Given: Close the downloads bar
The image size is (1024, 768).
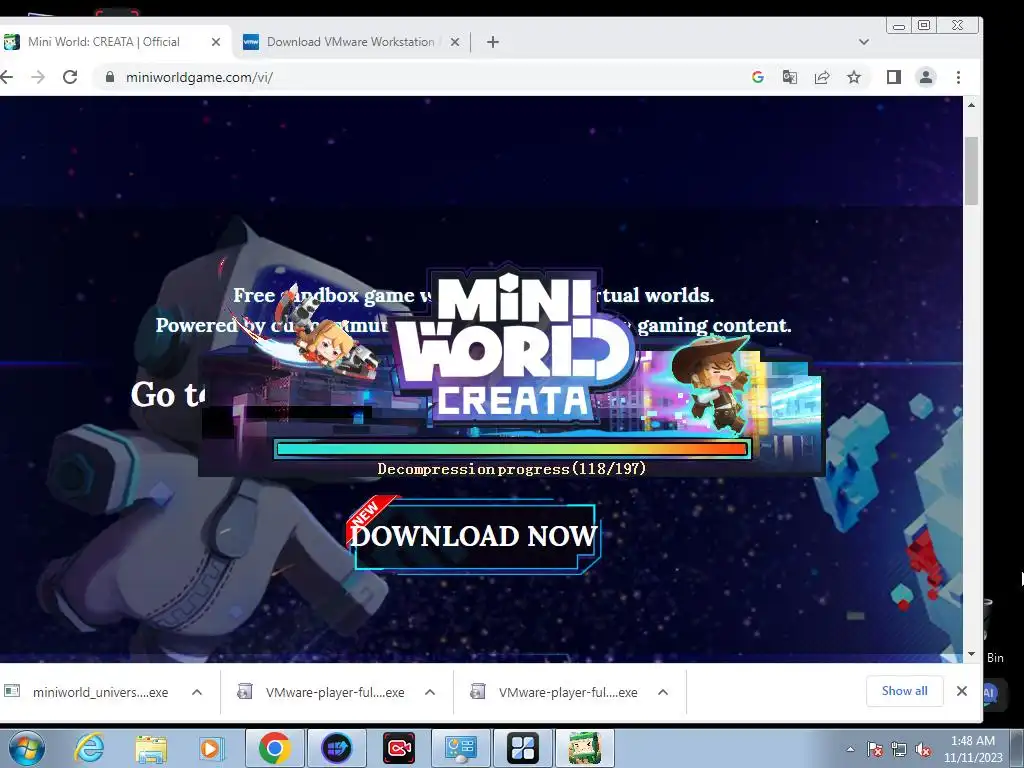Looking at the screenshot, I should tap(961, 691).
